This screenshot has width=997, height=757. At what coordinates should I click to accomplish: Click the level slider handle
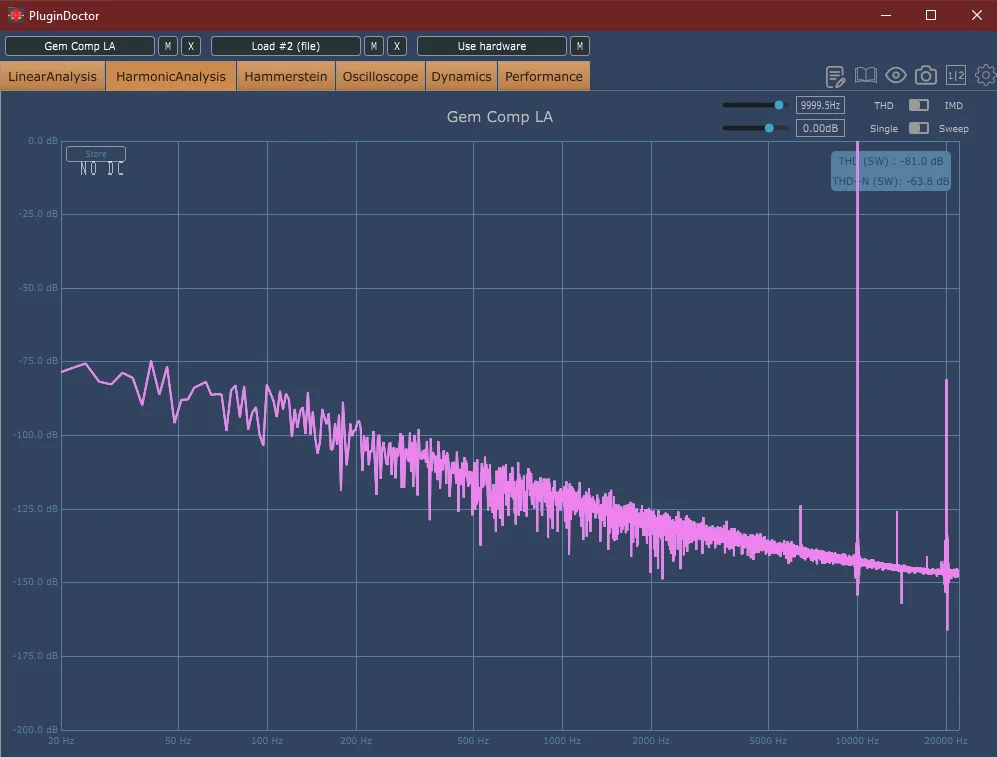tap(769, 128)
